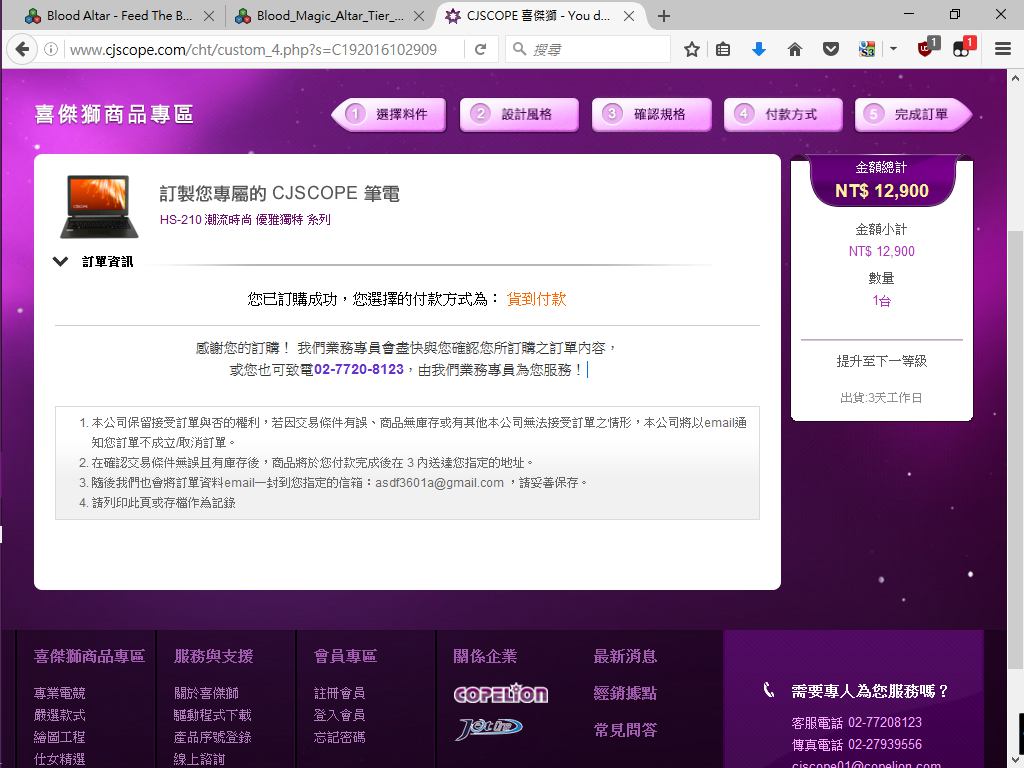Collapse the 訂單資訊 section chevron

60,262
